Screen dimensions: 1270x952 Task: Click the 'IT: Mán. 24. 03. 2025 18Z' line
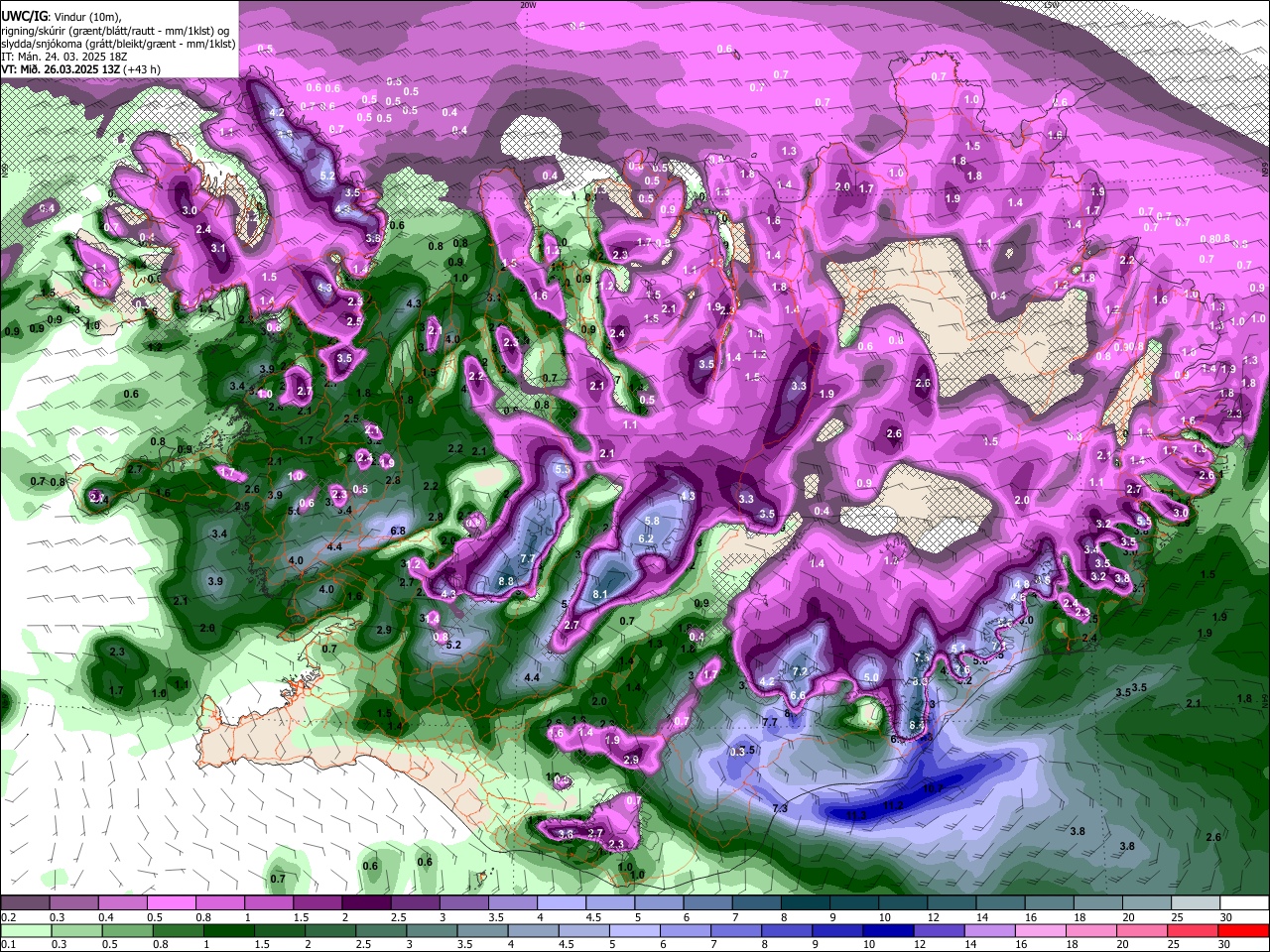point(63,57)
